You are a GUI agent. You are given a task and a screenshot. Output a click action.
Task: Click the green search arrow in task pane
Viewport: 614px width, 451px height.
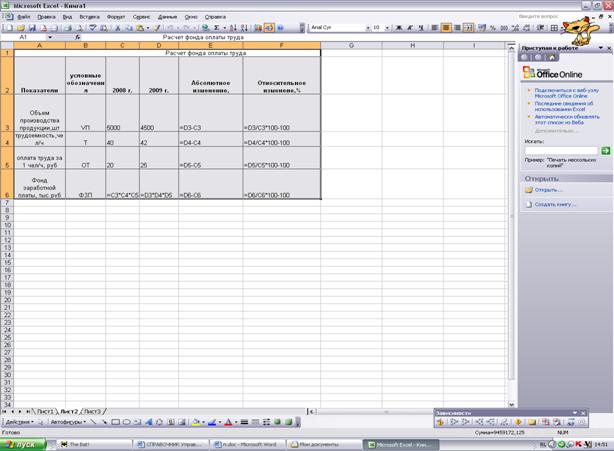605,150
